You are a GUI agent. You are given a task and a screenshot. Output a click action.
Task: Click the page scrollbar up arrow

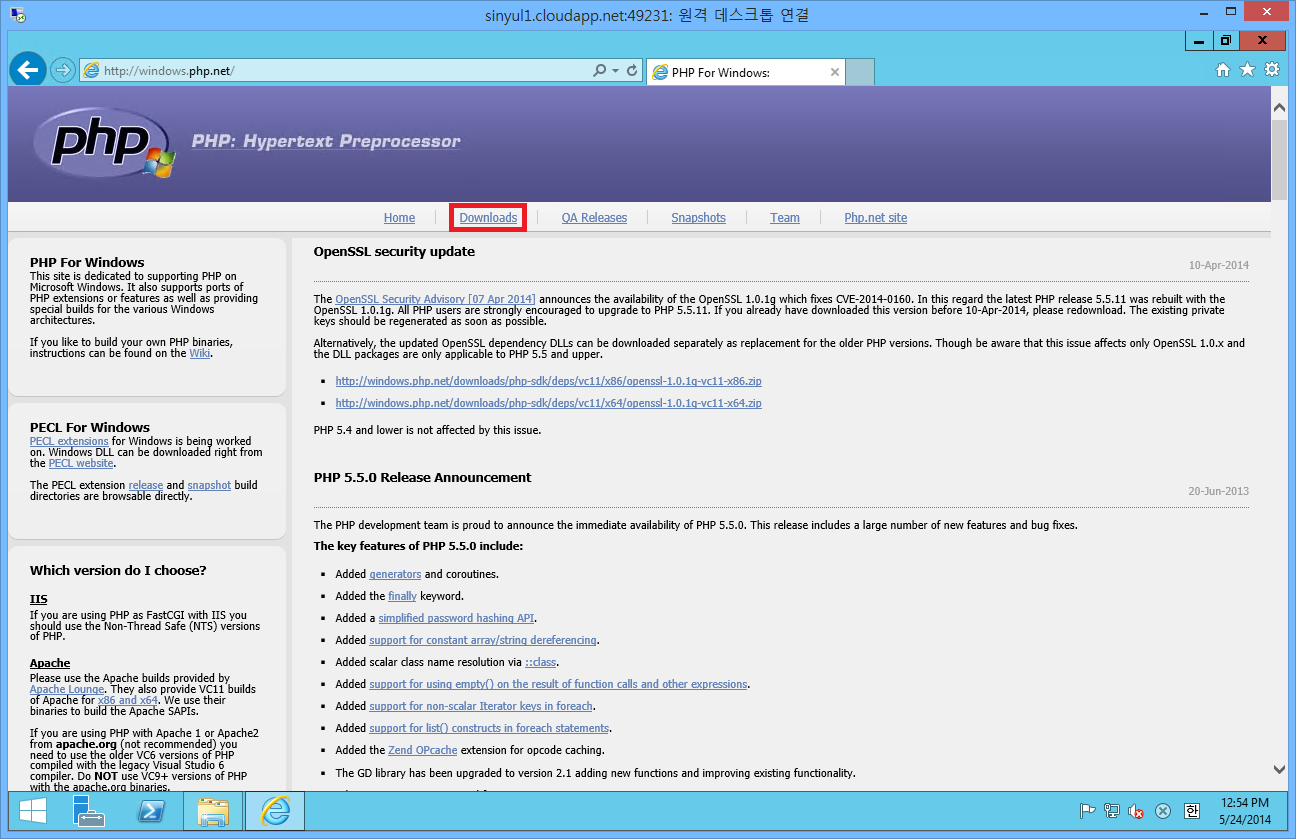point(1279,105)
